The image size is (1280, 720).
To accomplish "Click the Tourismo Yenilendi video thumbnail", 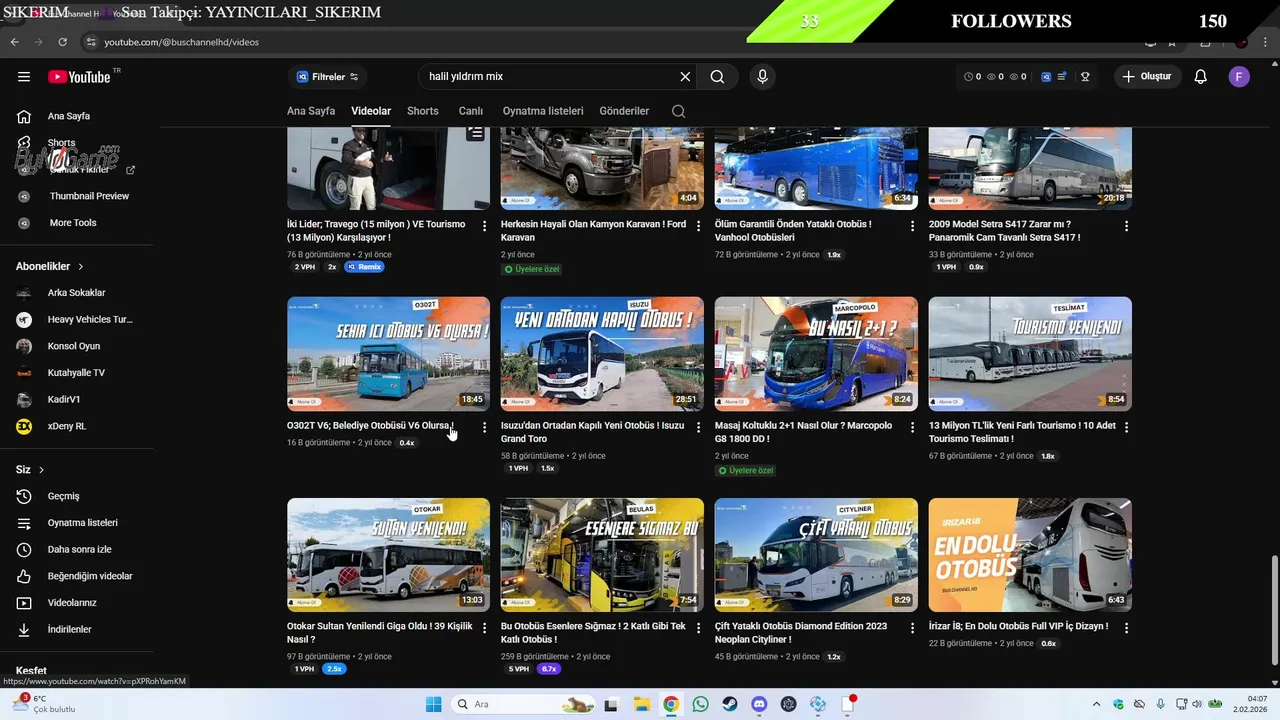I will [1030, 354].
